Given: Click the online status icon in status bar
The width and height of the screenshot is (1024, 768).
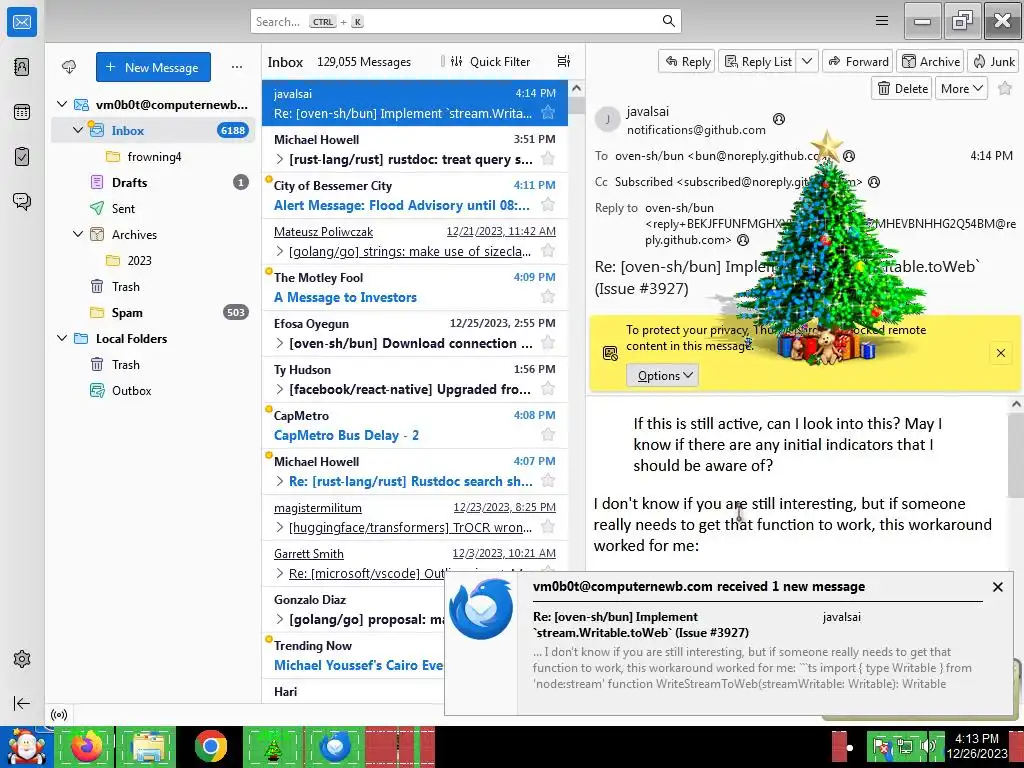Looking at the screenshot, I should coord(59,714).
